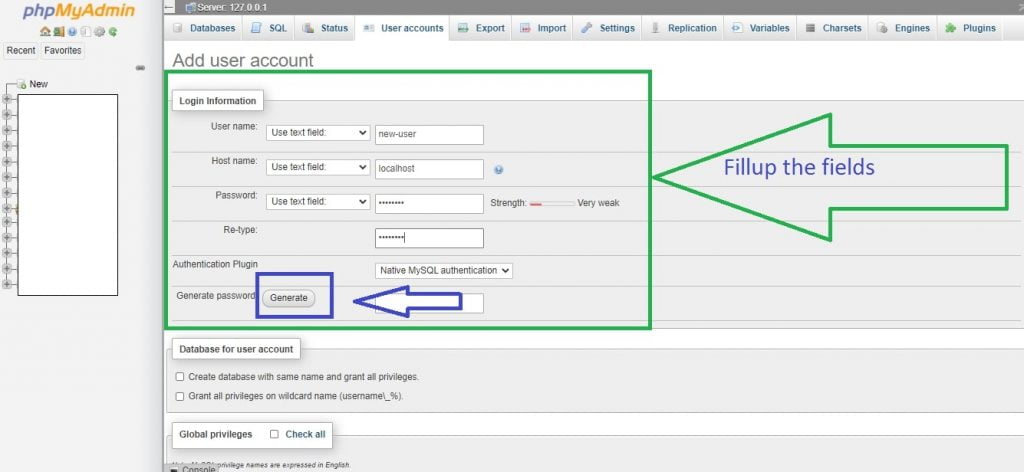Click the Password input field

(429, 203)
